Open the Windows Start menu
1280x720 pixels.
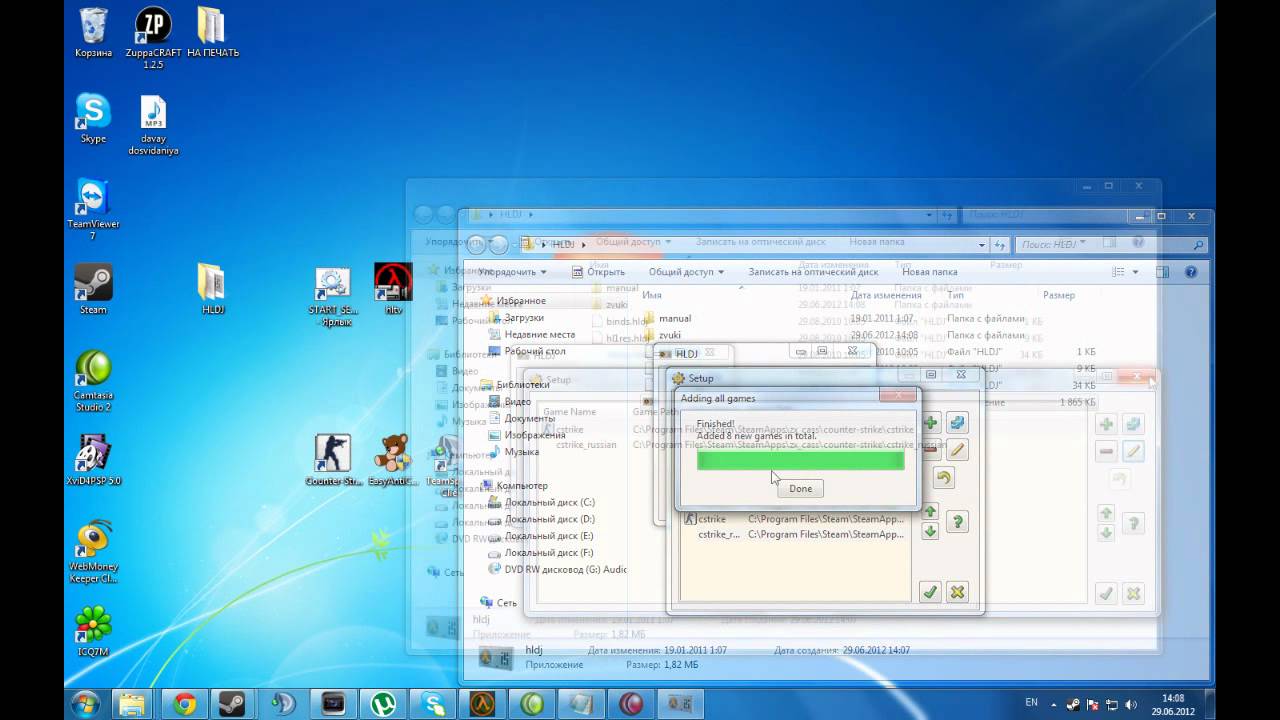pyautogui.click(x=86, y=703)
